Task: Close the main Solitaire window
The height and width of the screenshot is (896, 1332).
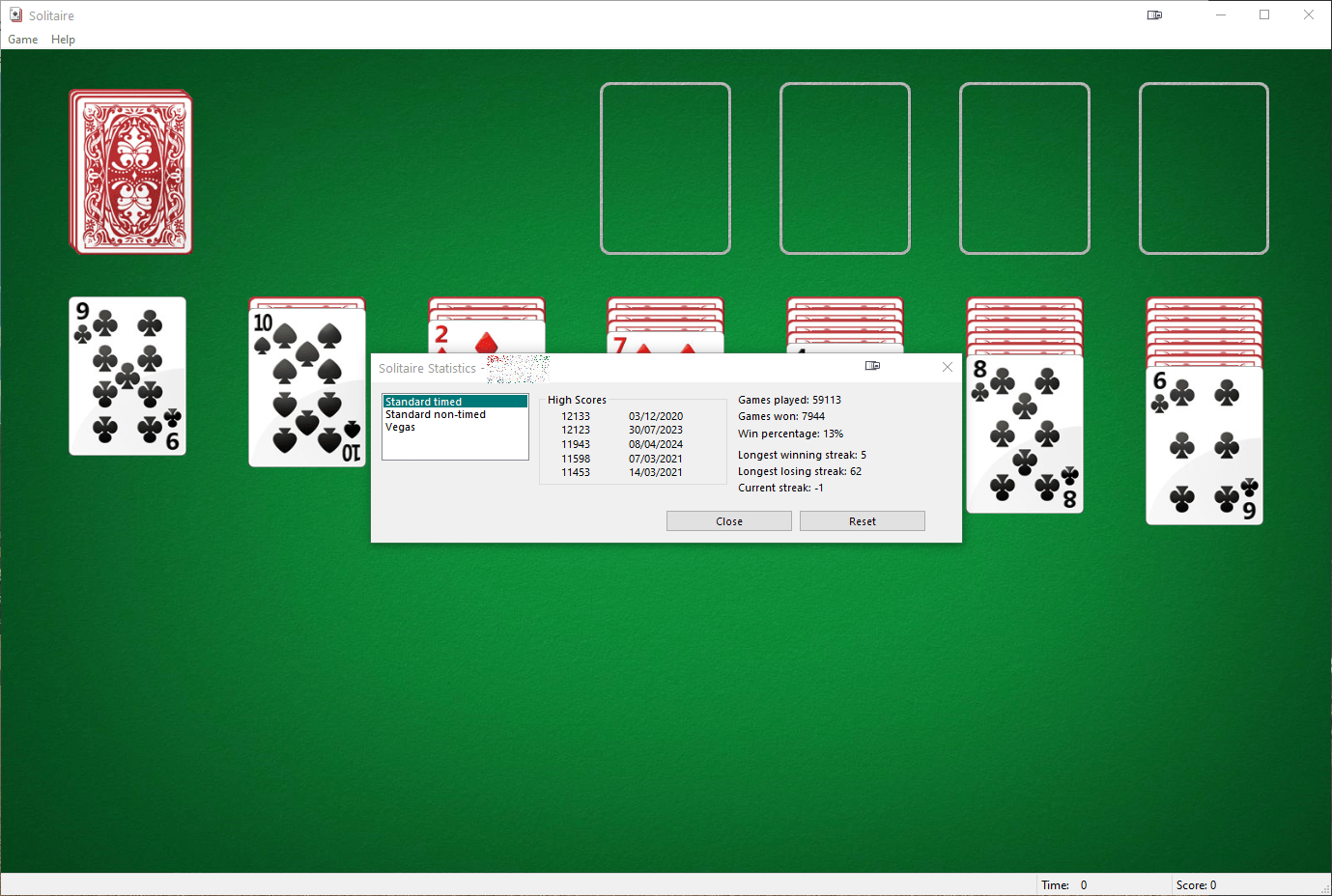Action: pyautogui.click(x=1309, y=15)
